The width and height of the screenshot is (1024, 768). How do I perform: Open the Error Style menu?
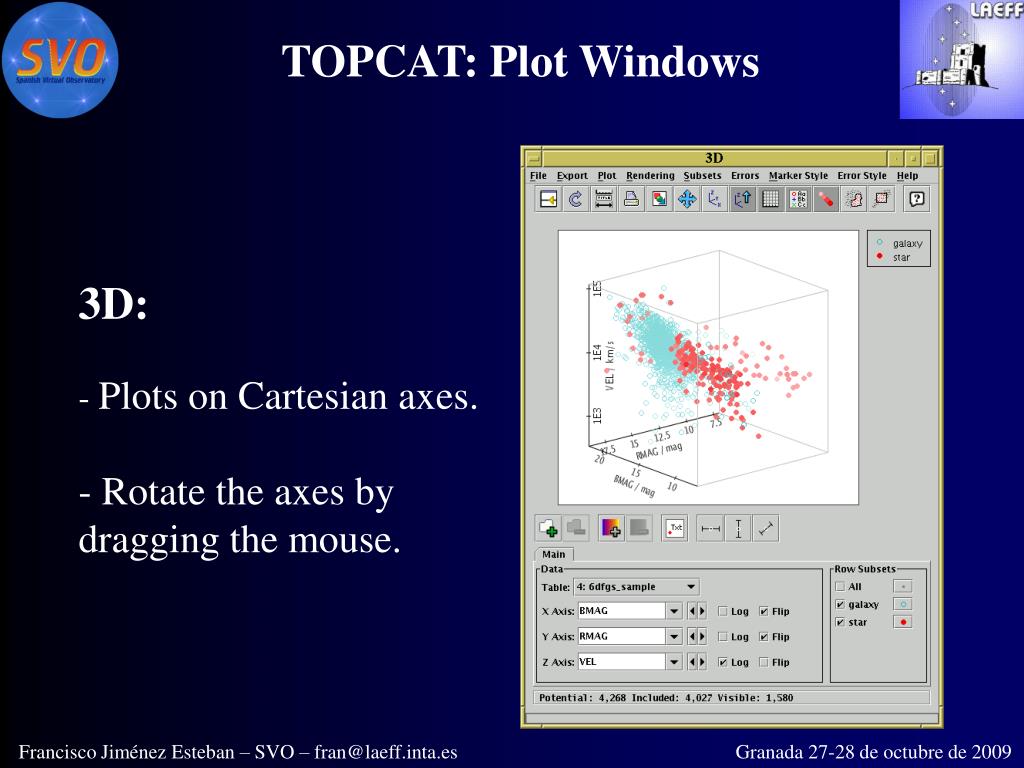point(862,176)
